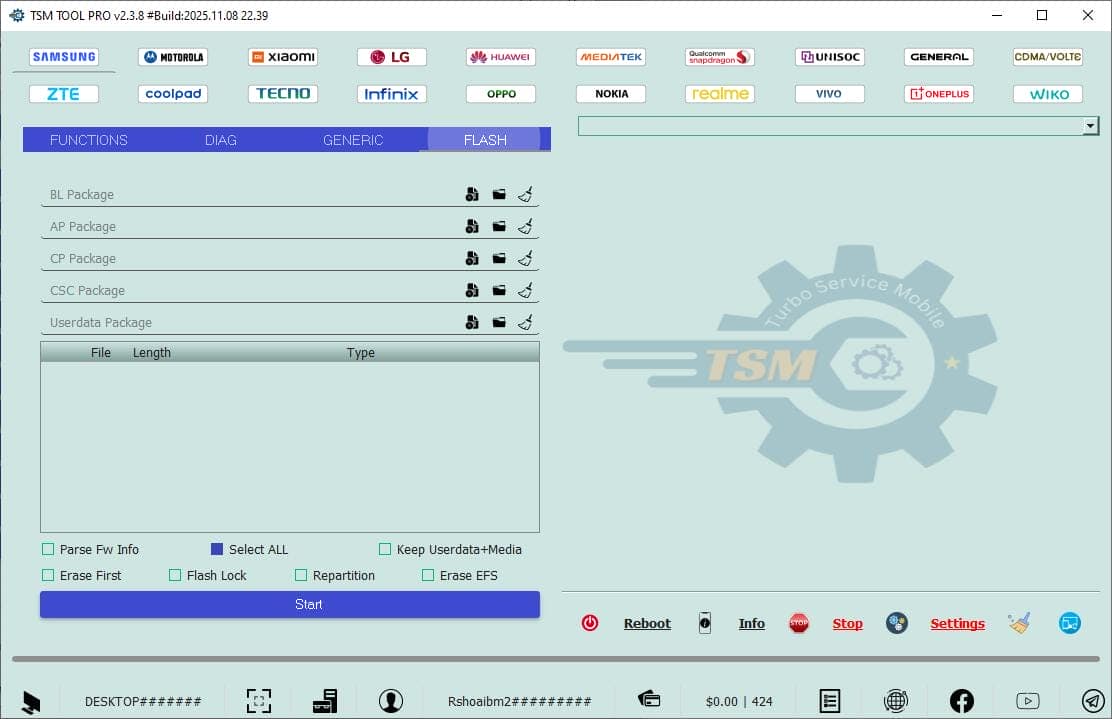
Task: Click the blue screen-share icon at bottom right
Action: pyautogui.click(x=1070, y=622)
